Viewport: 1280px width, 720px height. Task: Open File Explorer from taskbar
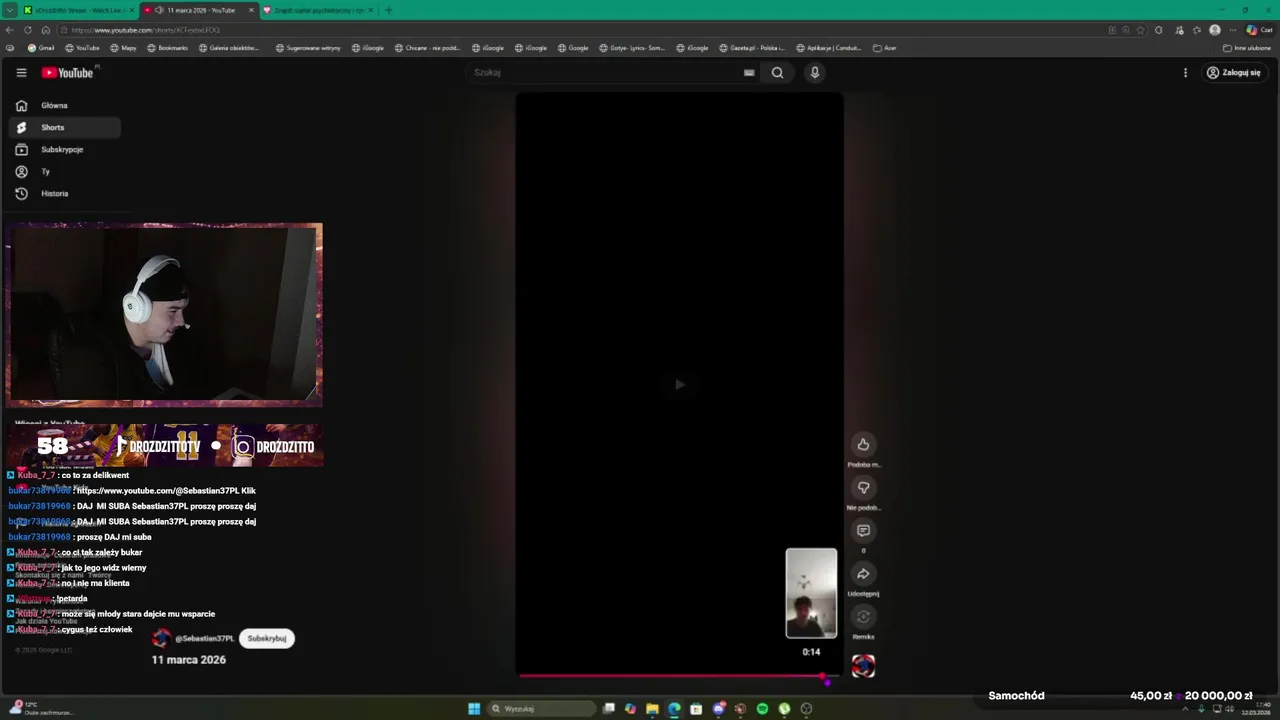pyautogui.click(x=652, y=709)
